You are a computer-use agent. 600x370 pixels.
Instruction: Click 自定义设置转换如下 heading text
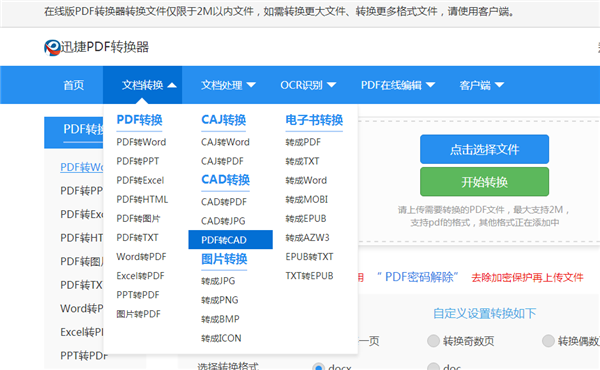(x=484, y=313)
